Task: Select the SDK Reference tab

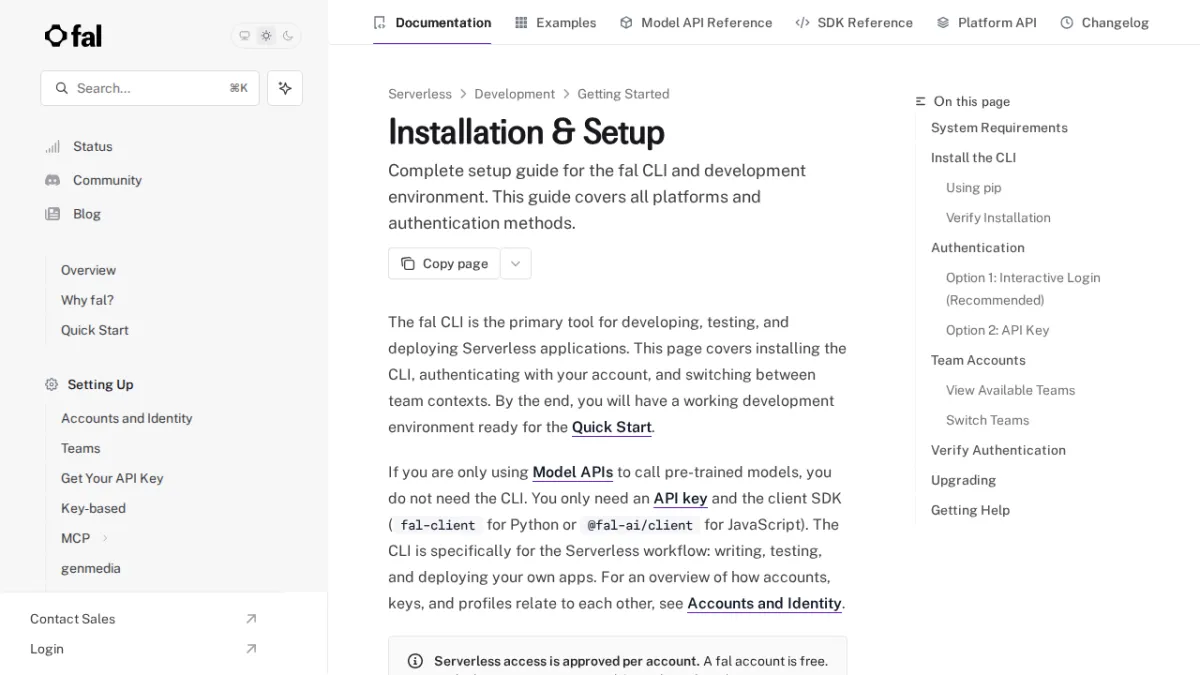Action: [x=854, y=22]
